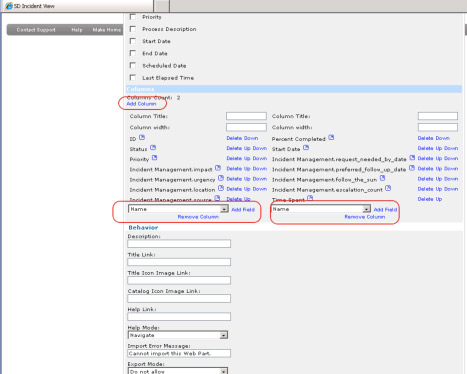Open edit icon for preferred_follow_up_date field
The width and height of the screenshot is (467, 374).
(x=412, y=168)
